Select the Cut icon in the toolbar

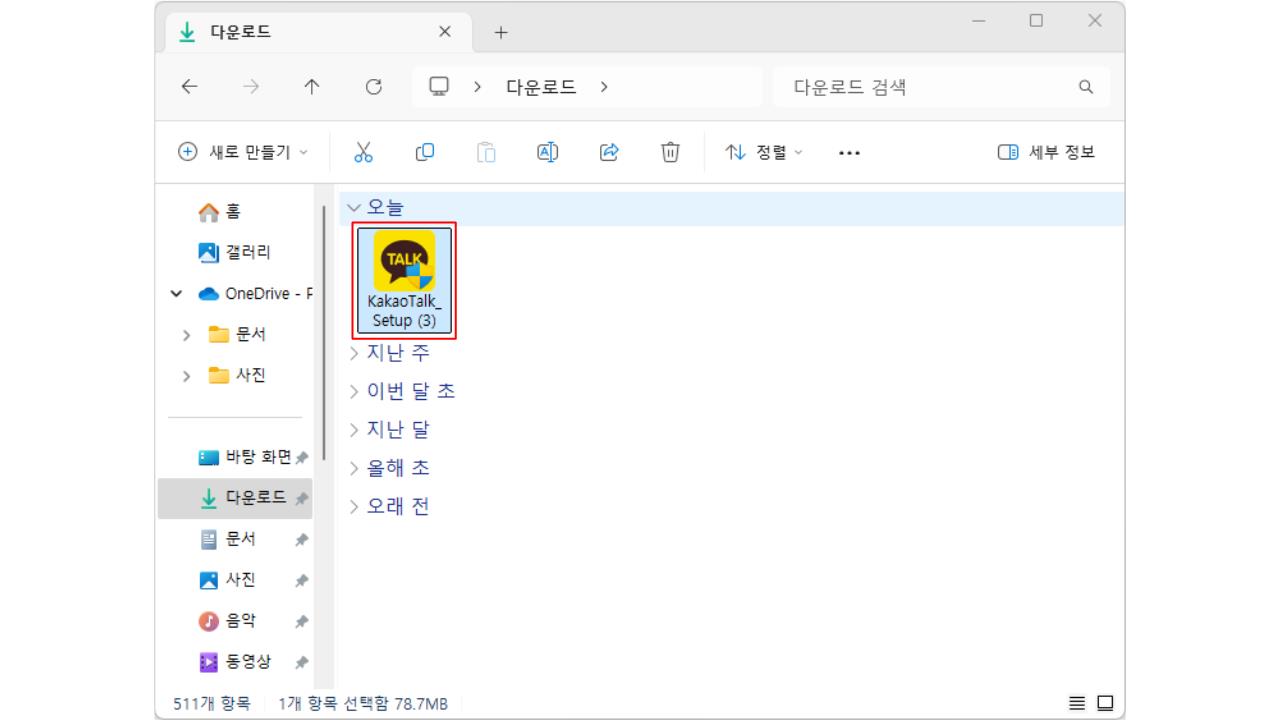pos(365,152)
